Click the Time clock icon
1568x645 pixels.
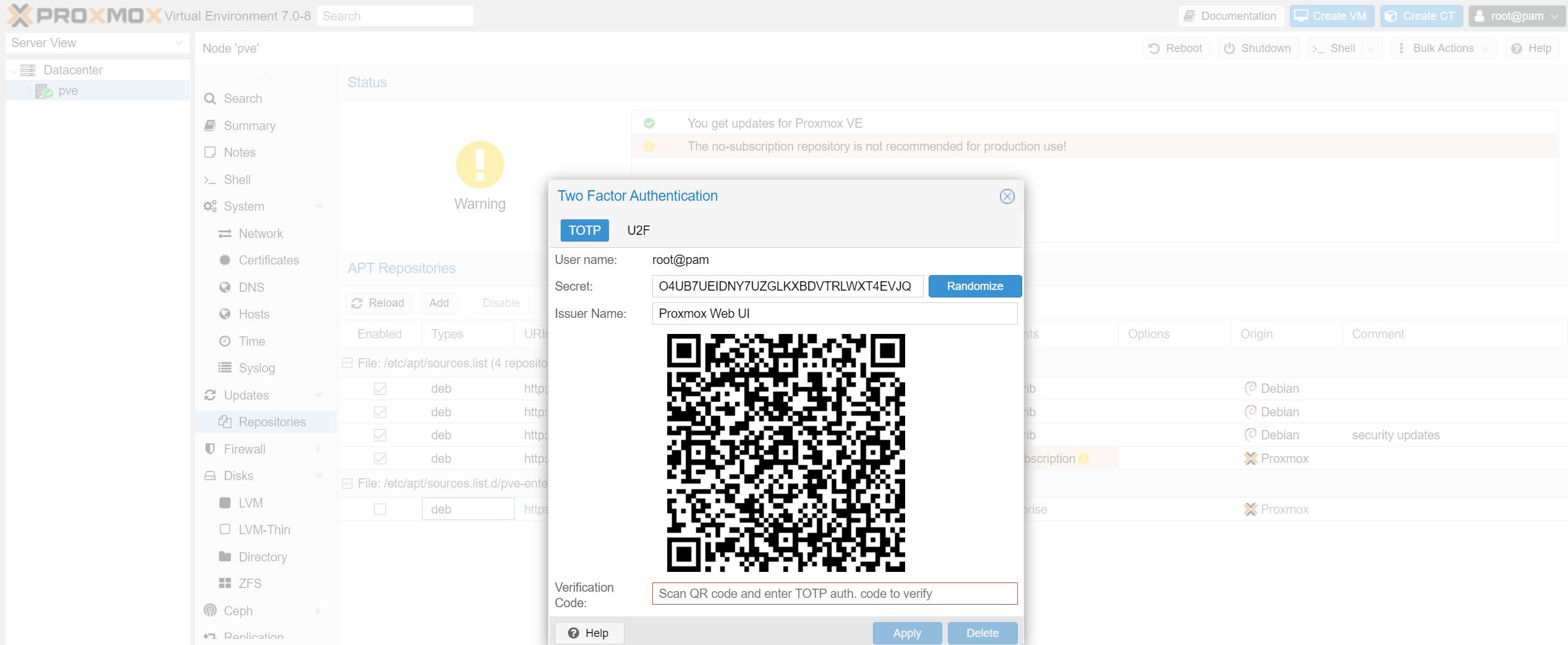coord(225,341)
